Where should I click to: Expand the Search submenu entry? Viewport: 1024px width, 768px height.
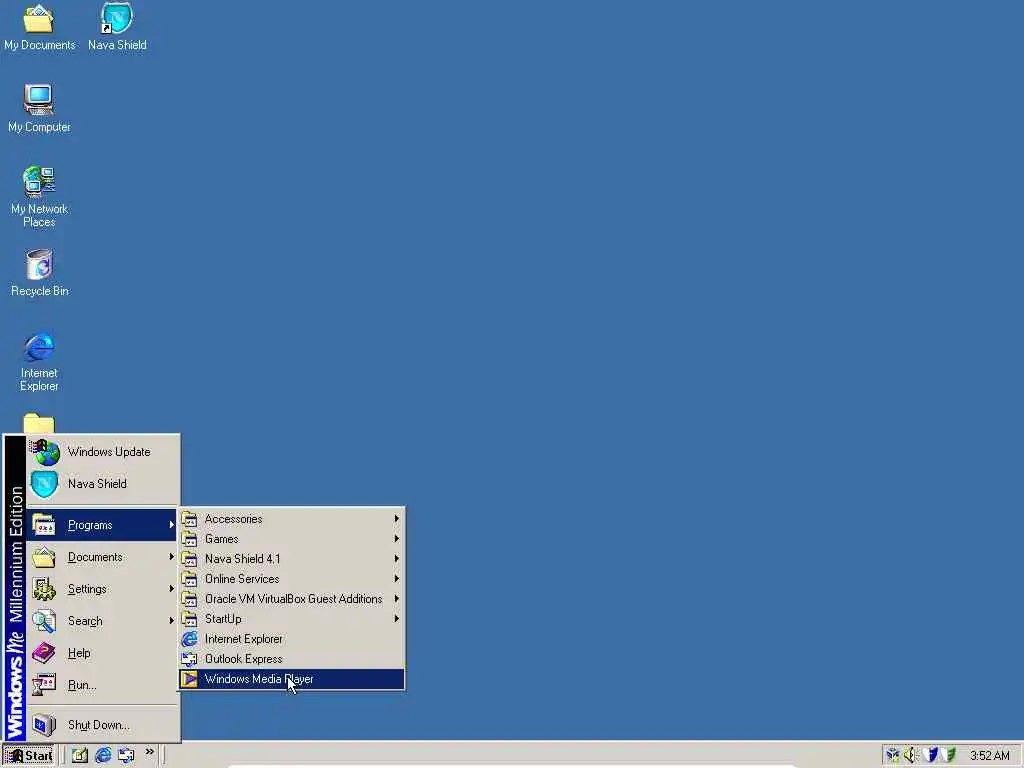click(x=103, y=621)
